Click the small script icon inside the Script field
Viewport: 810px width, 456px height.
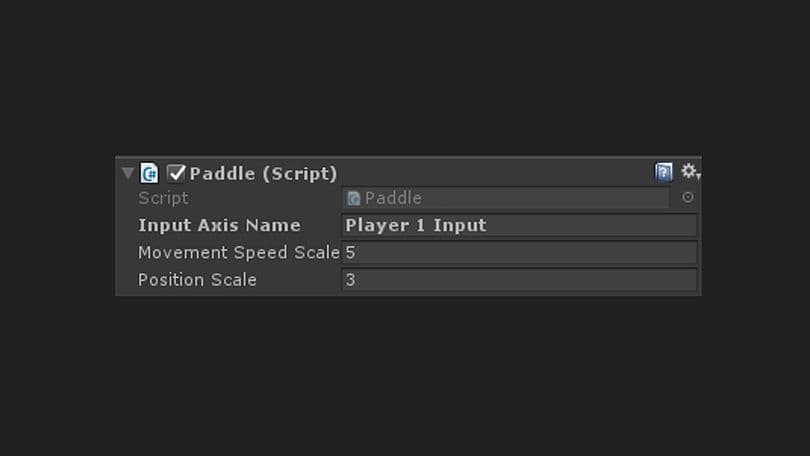coord(353,198)
